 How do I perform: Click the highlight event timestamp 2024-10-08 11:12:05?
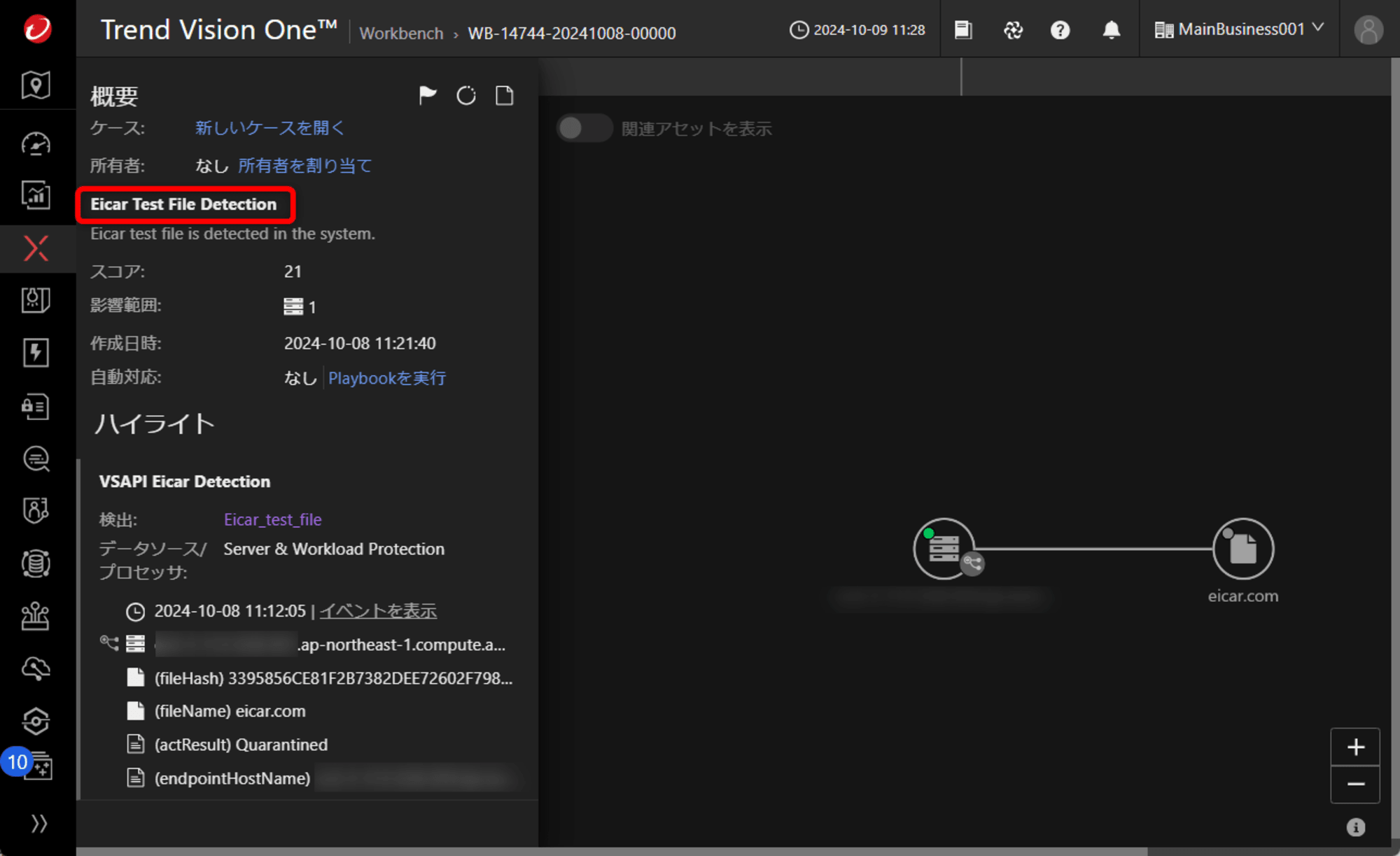(x=230, y=610)
